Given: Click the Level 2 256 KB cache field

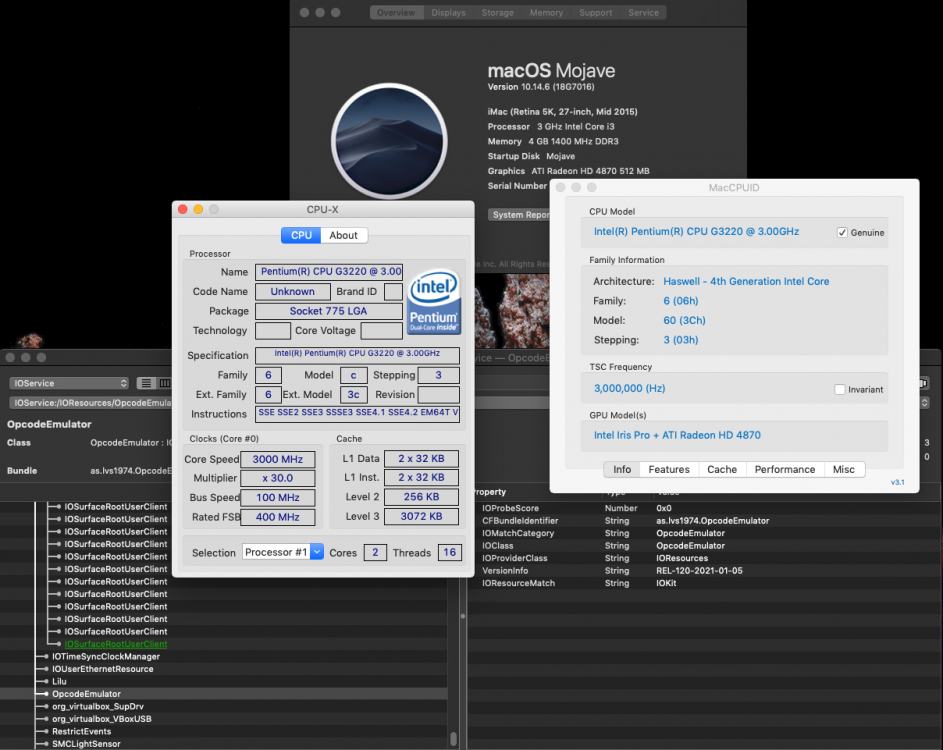Looking at the screenshot, I should (421, 497).
